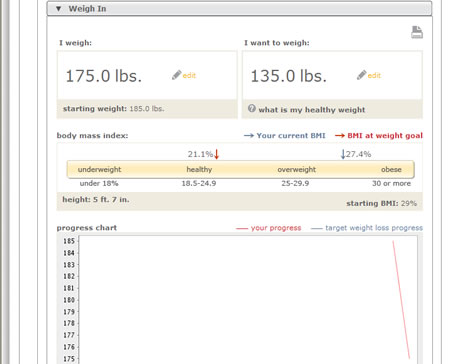The width and height of the screenshot is (450, 364).
Task: Click the red arrow marker at 21.1%
Action: pyautogui.click(x=217, y=154)
